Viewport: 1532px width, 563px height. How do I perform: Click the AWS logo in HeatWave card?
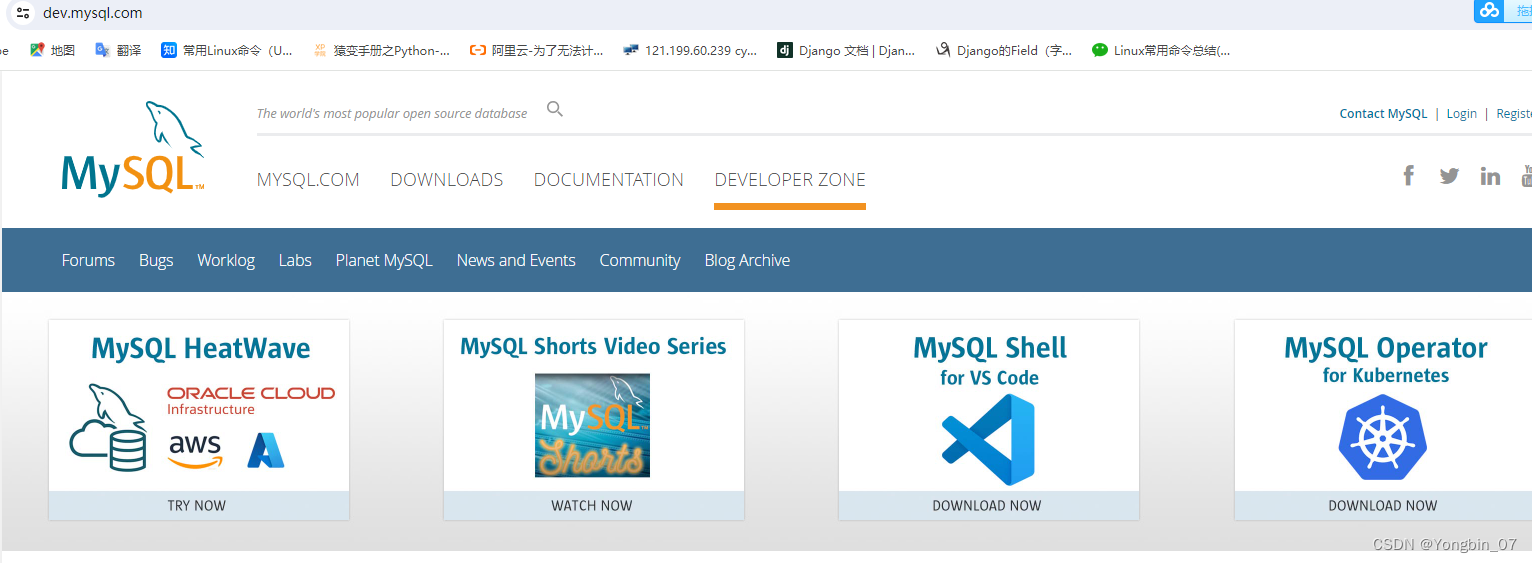[195, 449]
